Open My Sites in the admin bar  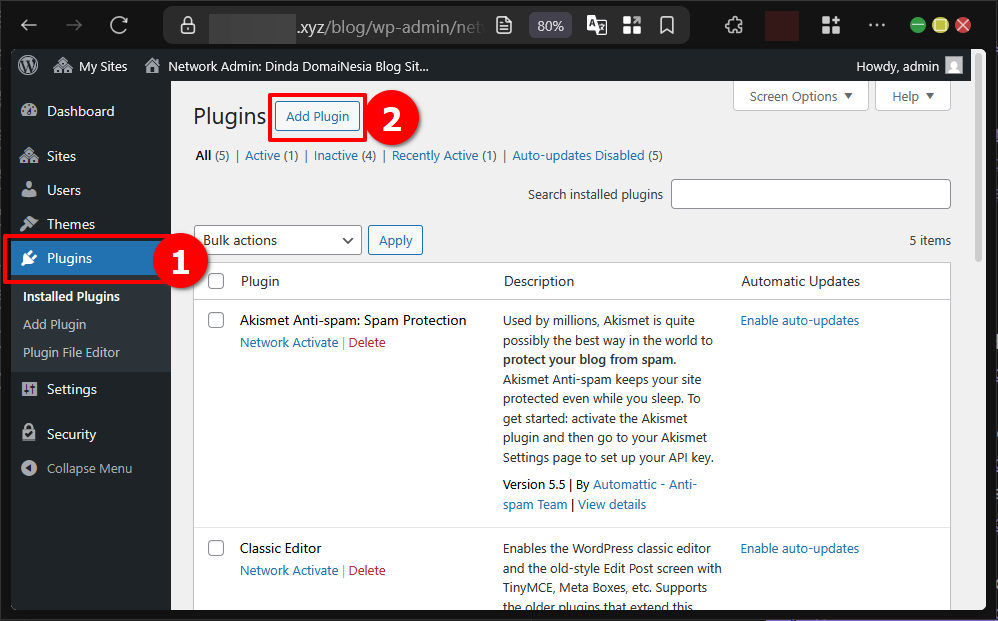click(x=90, y=66)
